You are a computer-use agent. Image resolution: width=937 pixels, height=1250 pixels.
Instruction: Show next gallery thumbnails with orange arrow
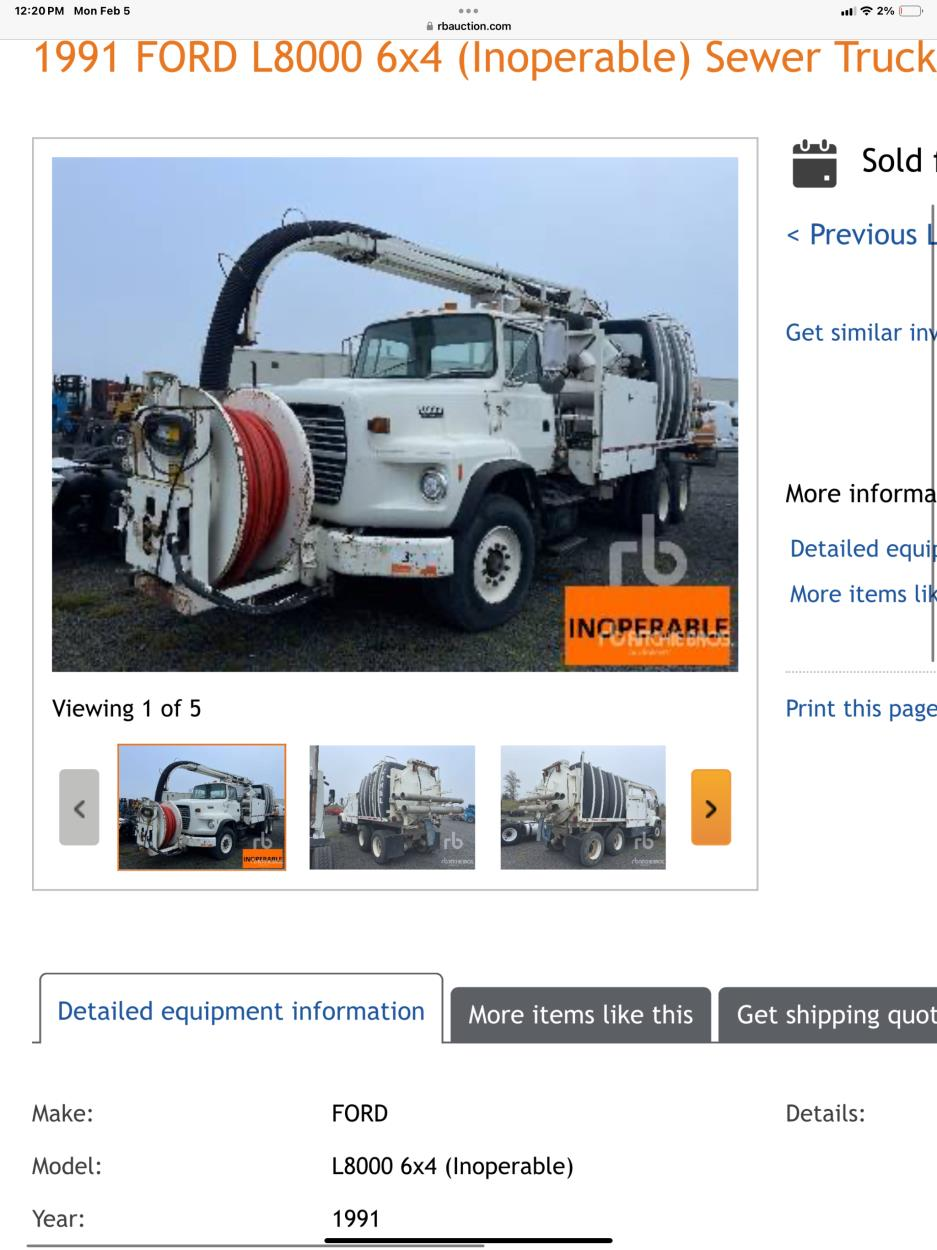(x=711, y=807)
